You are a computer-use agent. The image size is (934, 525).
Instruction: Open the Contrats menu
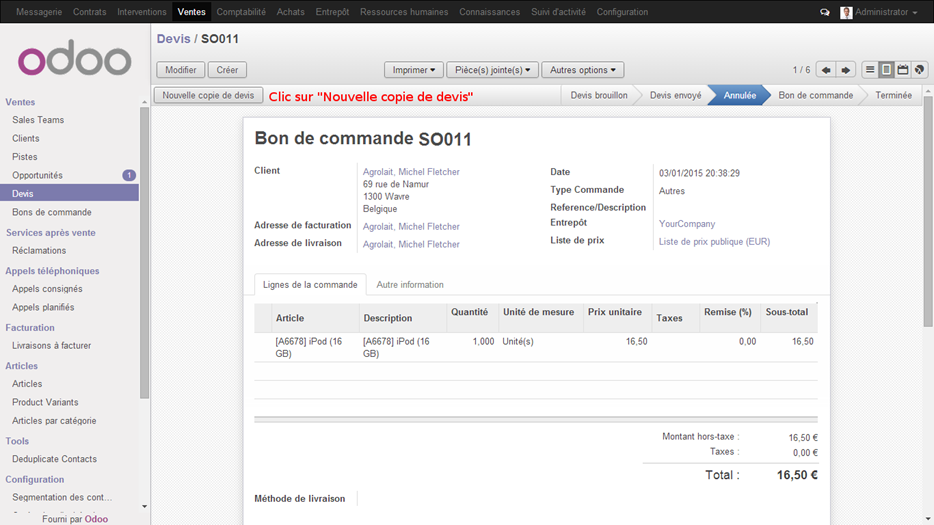pyautogui.click(x=89, y=12)
